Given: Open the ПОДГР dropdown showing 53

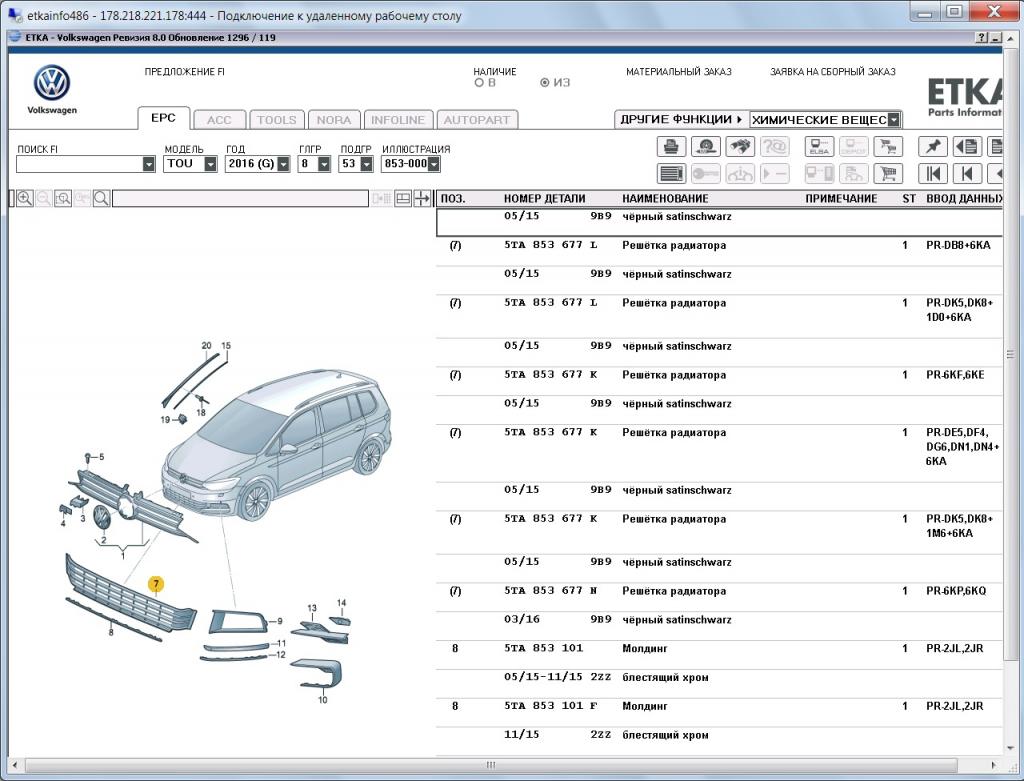Looking at the screenshot, I should 366,164.
